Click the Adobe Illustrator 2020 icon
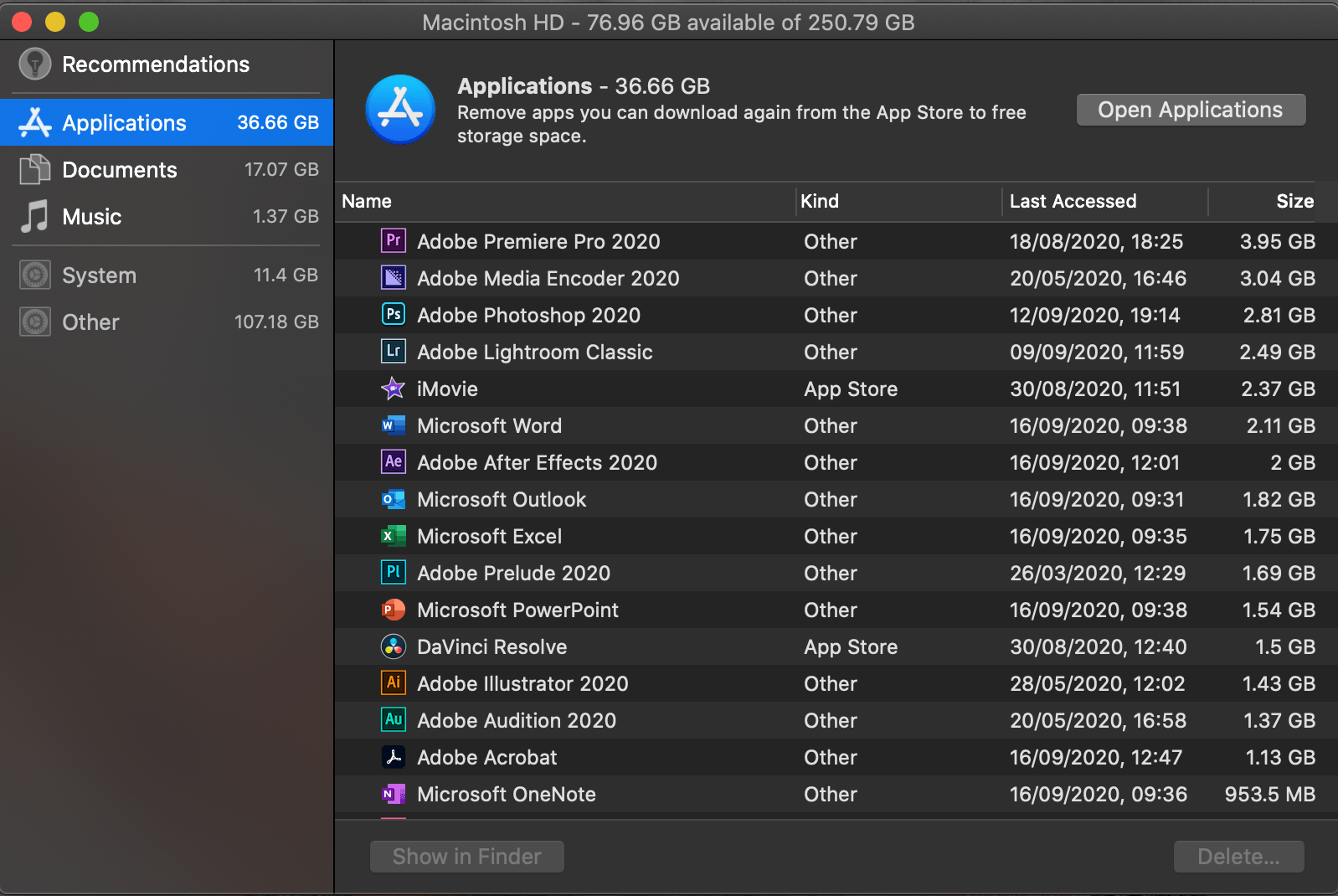Viewport: 1338px width, 896px height. [x=394, y=683]
